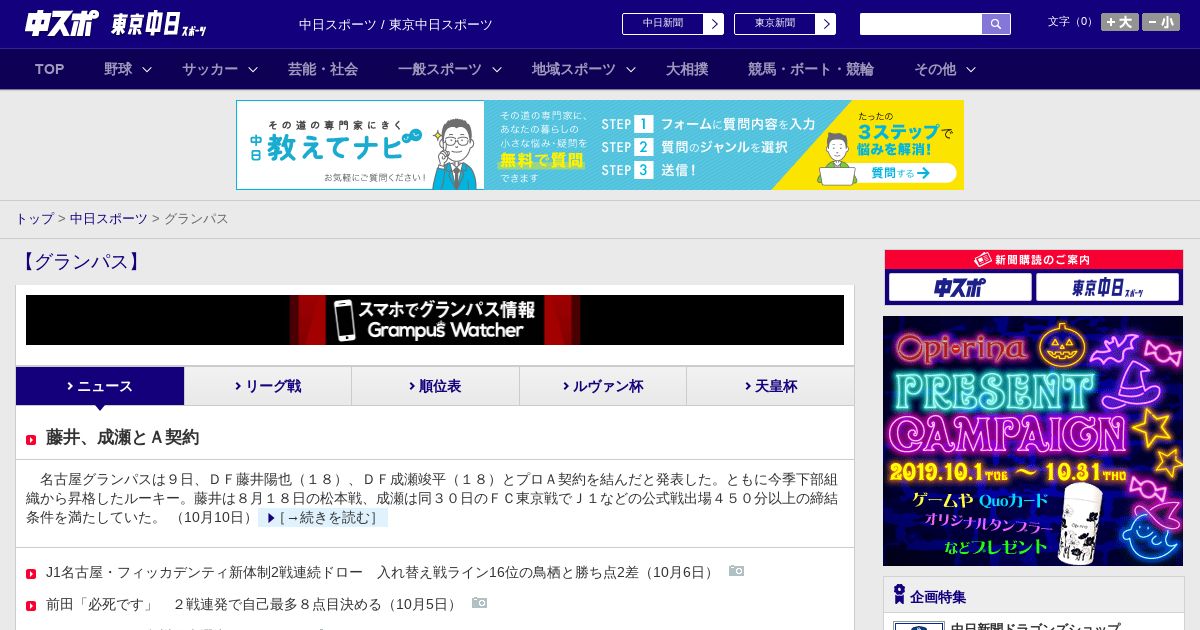Switch to the リーグ戦 tab
Screen dimensions: 1200x630
[268, 386]
